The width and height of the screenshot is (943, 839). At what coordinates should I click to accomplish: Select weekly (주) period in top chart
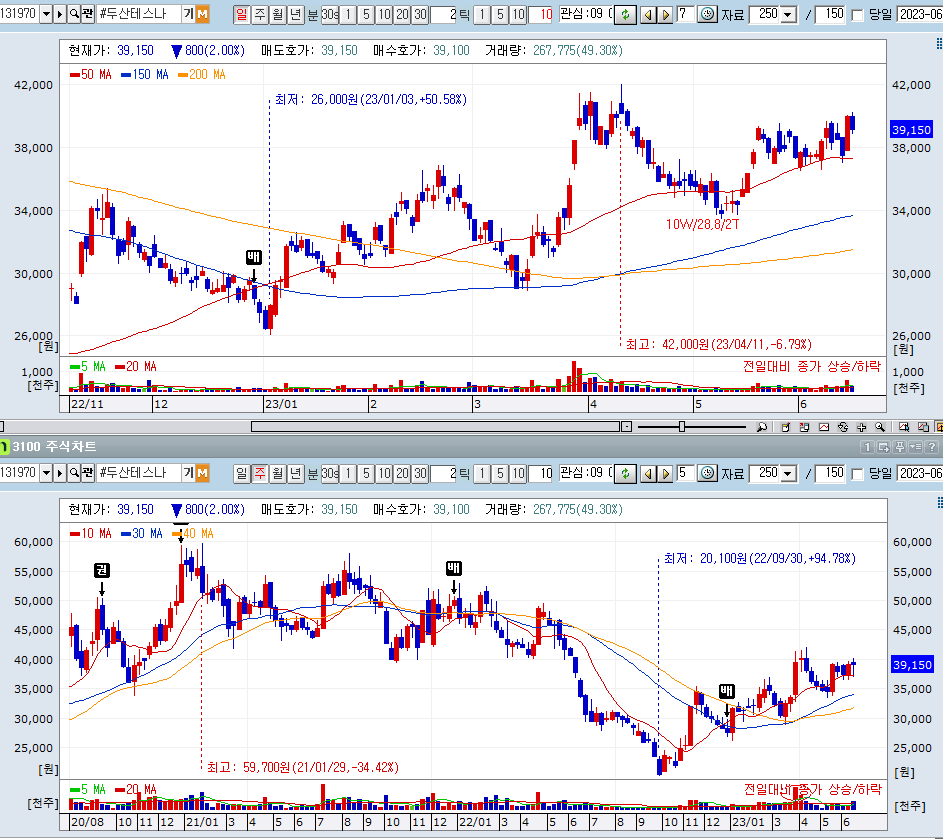[260, 14]
